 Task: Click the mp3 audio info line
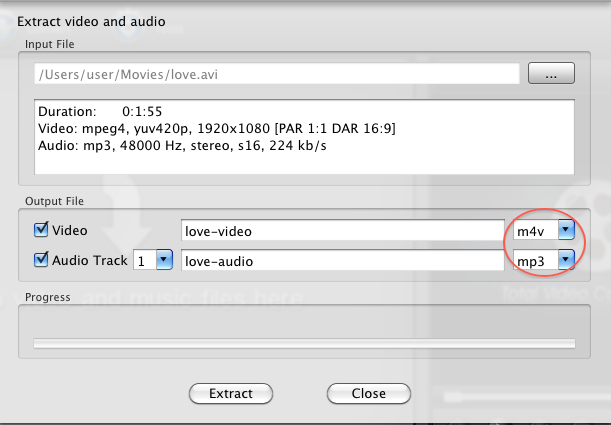(x=182, y=146)
